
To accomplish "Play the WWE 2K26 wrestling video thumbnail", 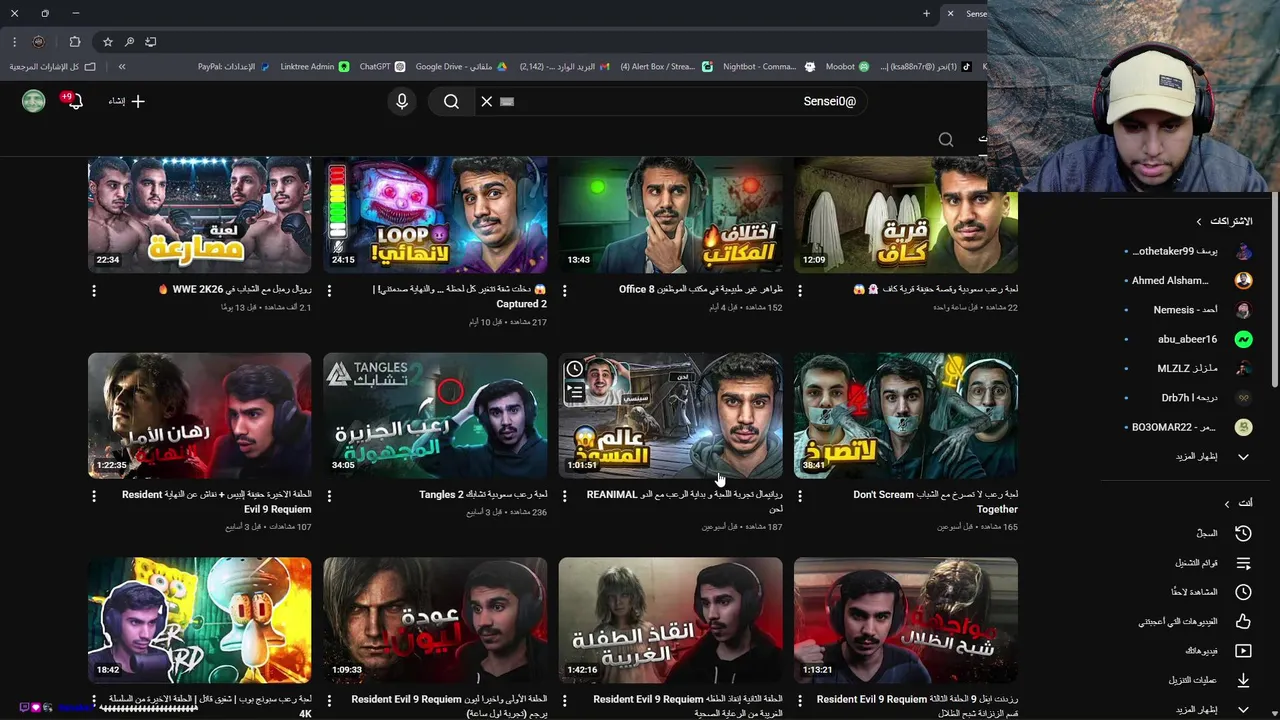I will (x=199, y=214).
